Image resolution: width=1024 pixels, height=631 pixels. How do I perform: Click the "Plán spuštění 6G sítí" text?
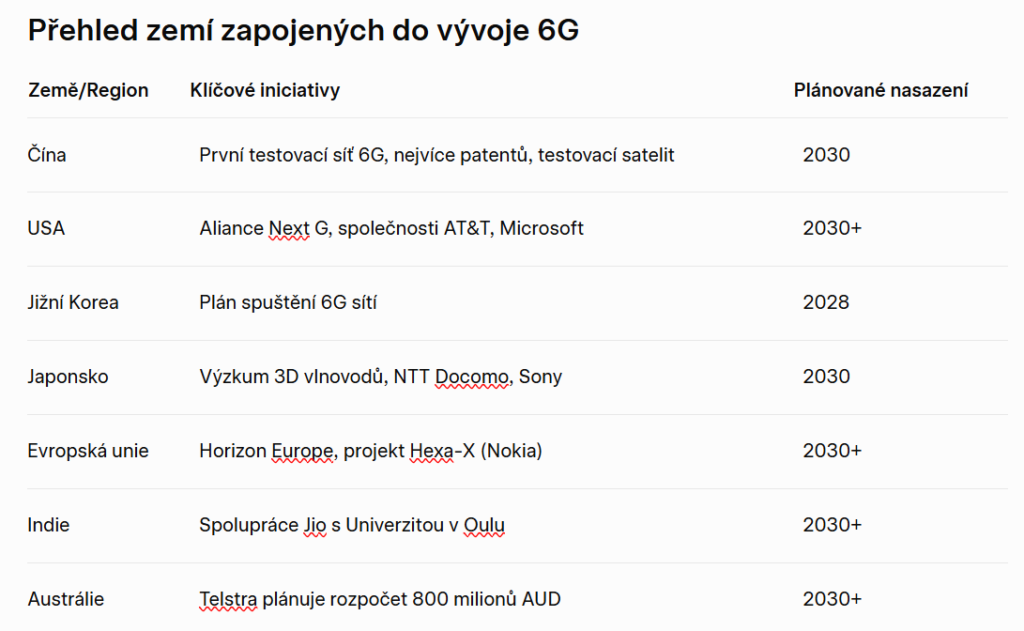click(288, 302)
